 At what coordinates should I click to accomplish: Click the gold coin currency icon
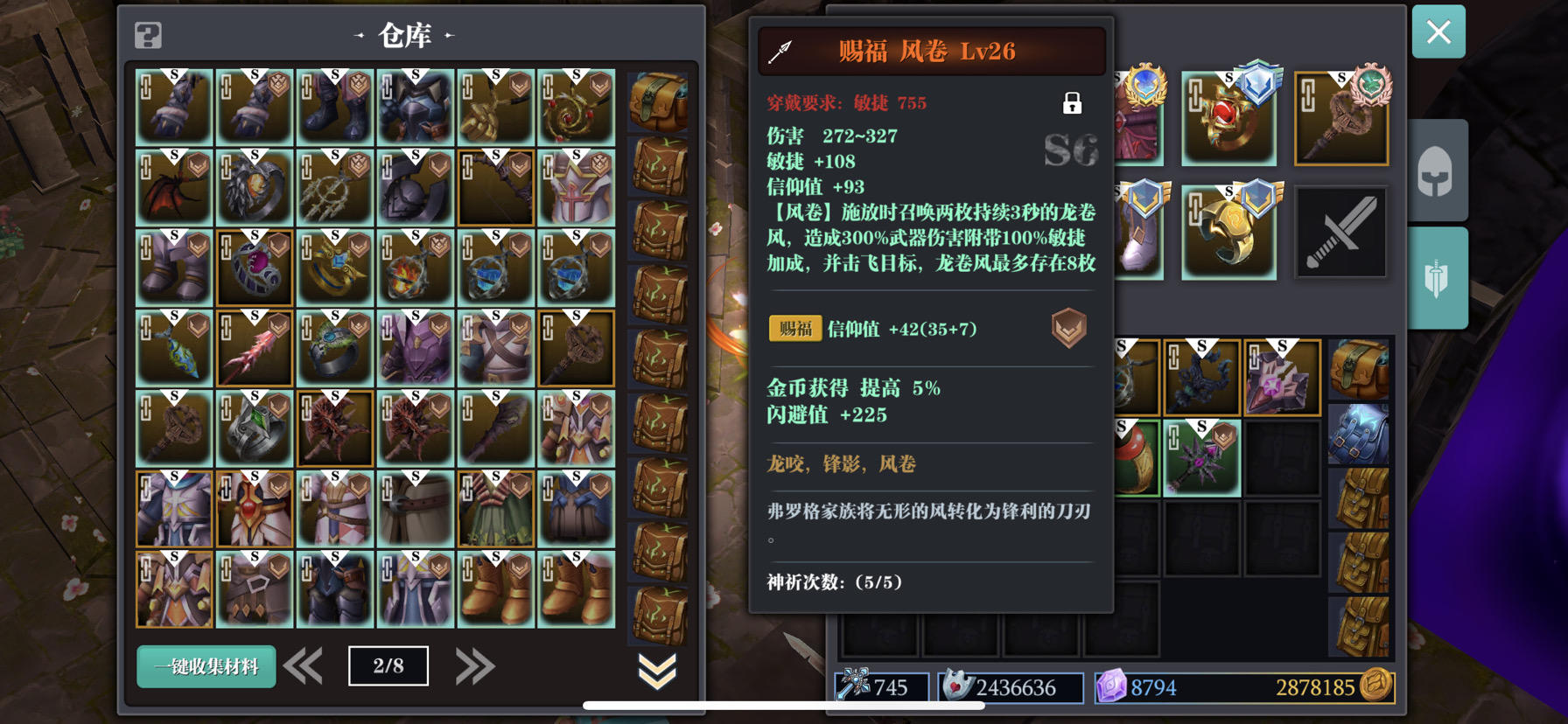[x=1375, y=686]
